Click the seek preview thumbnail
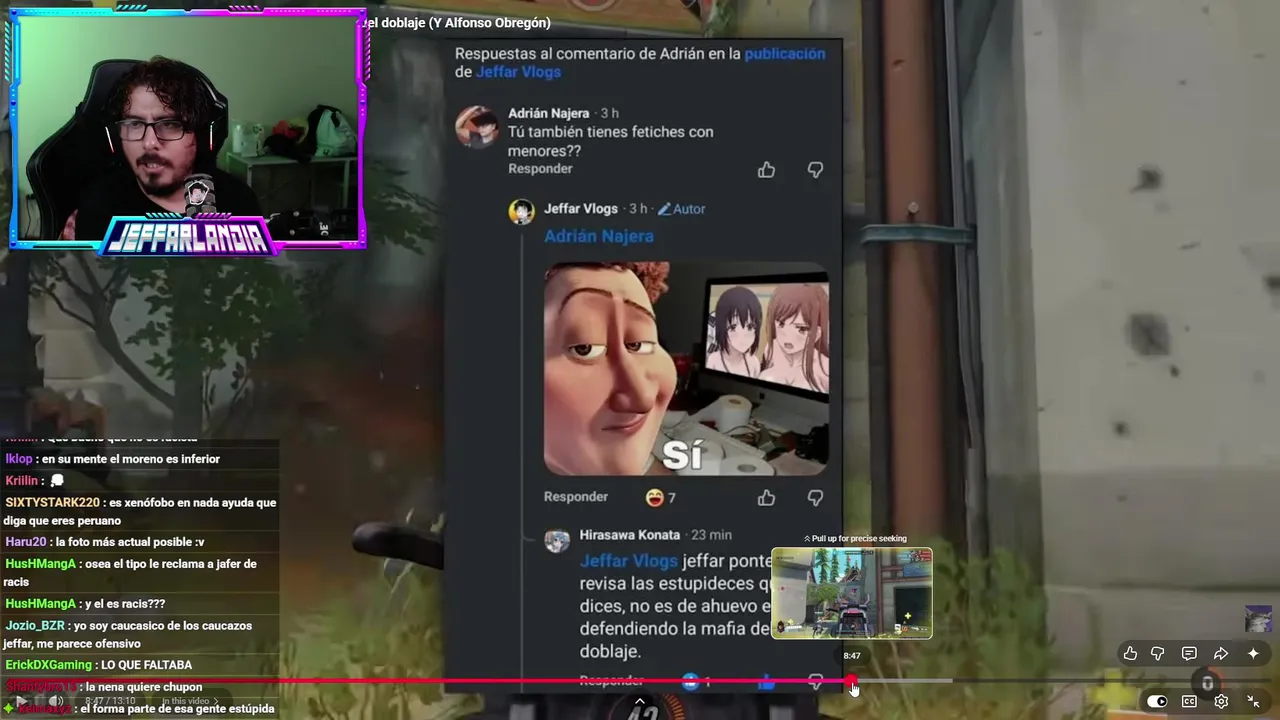Screen dimensions: 1280x720 (852, 593)
